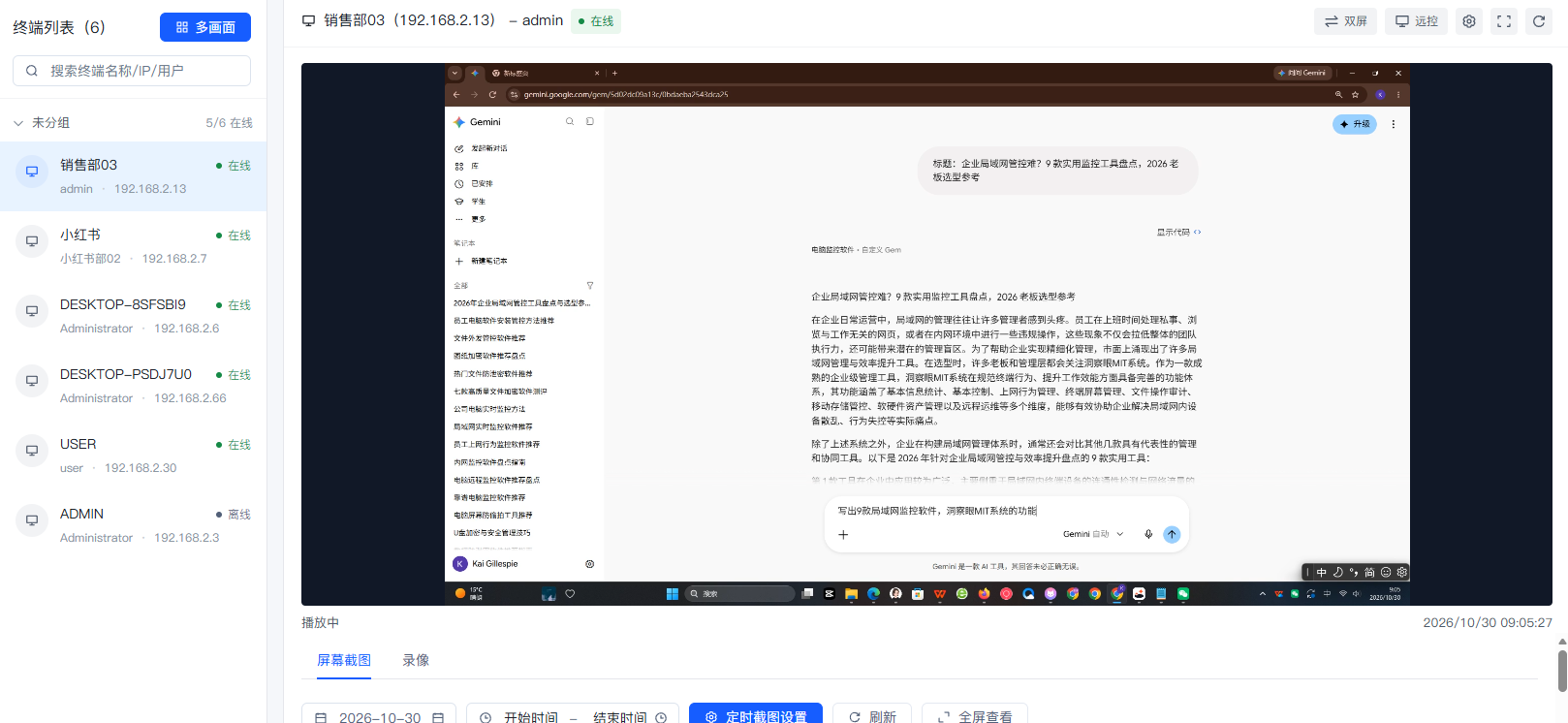The image size is (1568, 723).
Task: Click the 搜索终端名称/IP/用户 search field
Action: (x=132, y=71)
